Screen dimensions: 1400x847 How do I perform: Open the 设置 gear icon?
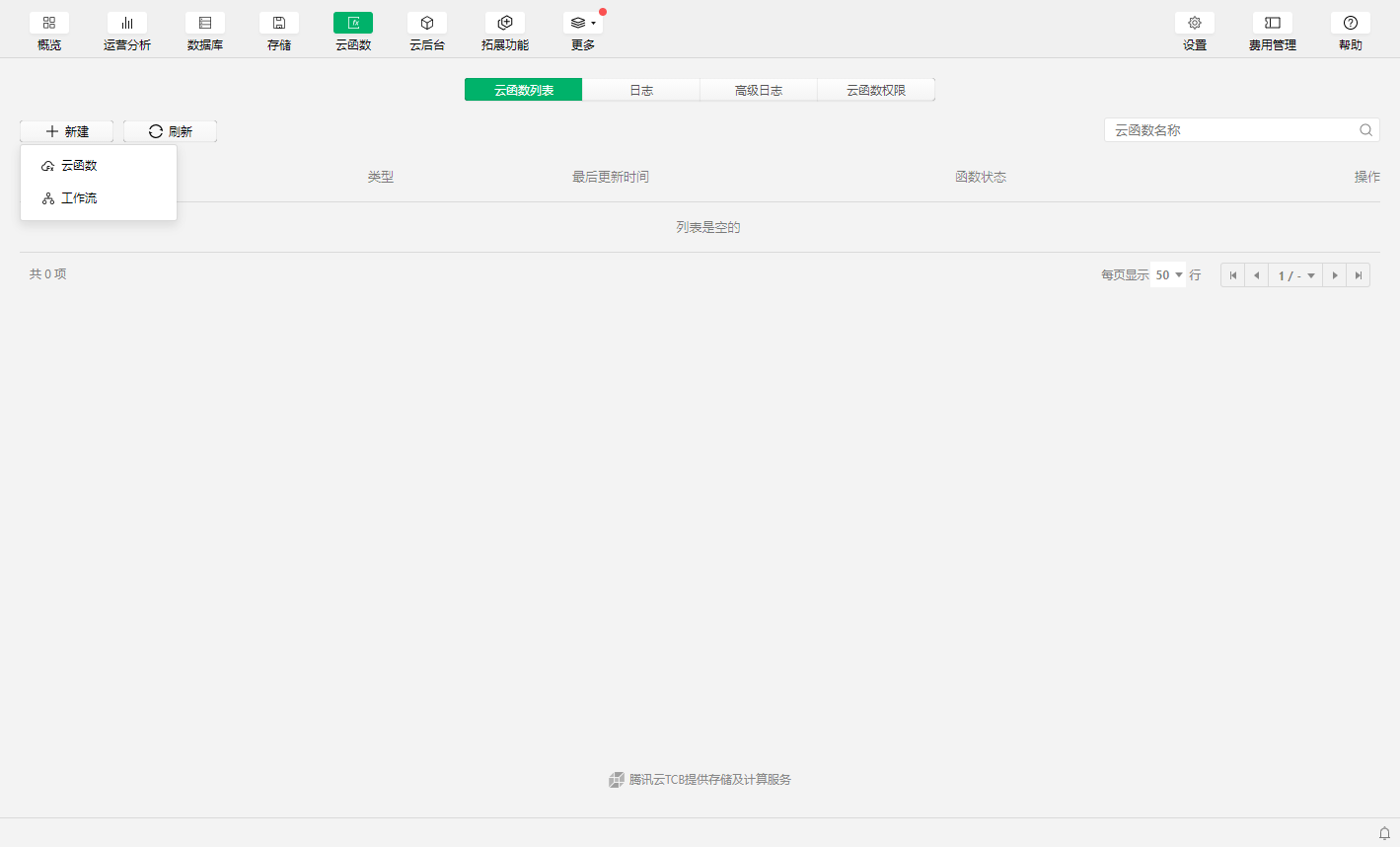click(1195, 23)
